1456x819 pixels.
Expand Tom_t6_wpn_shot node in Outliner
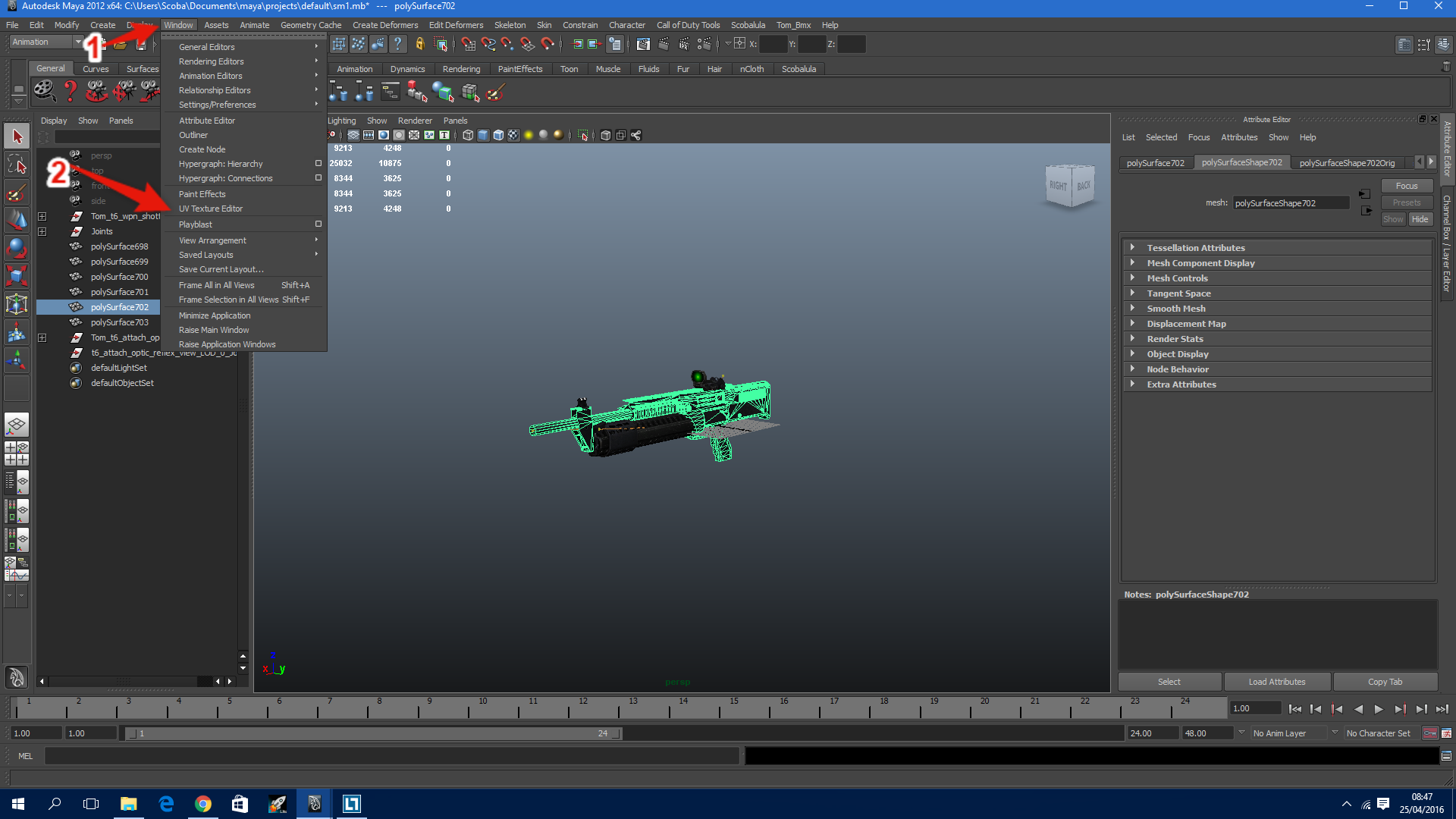point(42,216)
